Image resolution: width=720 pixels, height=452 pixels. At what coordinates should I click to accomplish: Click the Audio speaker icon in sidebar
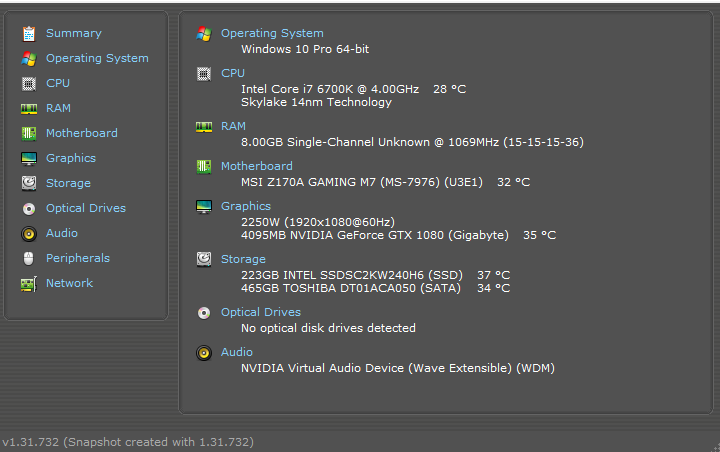pyautogui.click(x=28, y=234)
